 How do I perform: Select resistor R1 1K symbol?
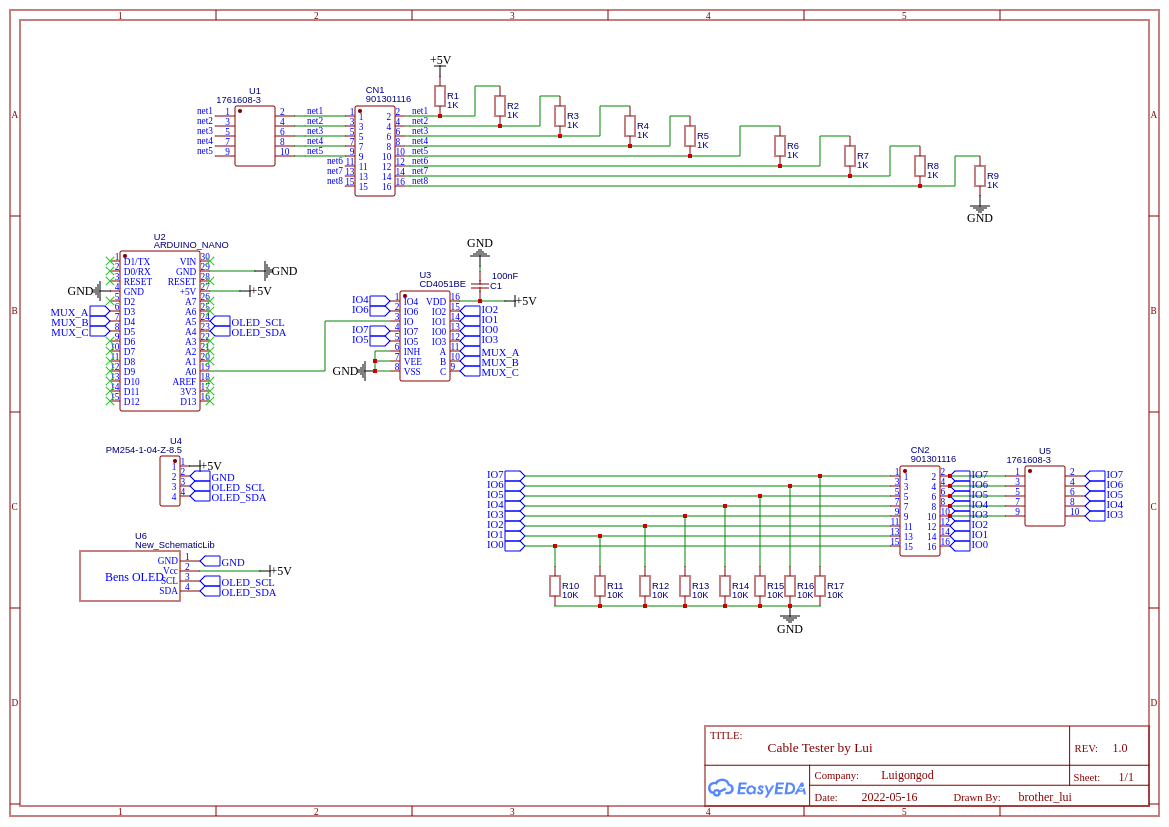point(440,96)
